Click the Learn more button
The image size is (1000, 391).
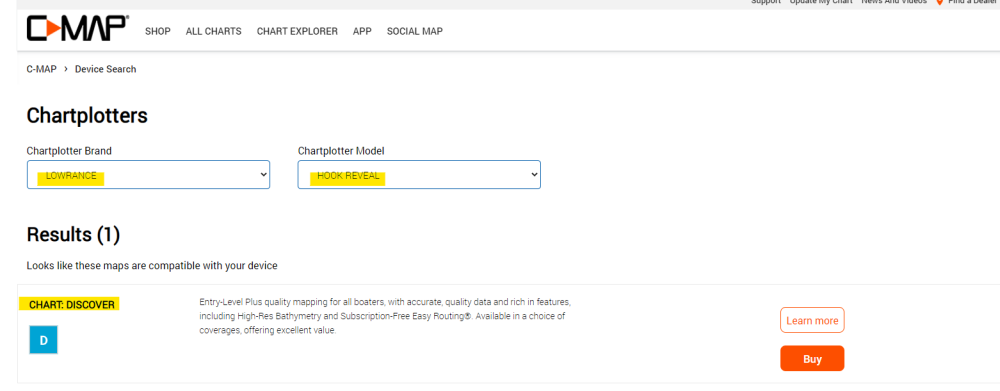812,320
